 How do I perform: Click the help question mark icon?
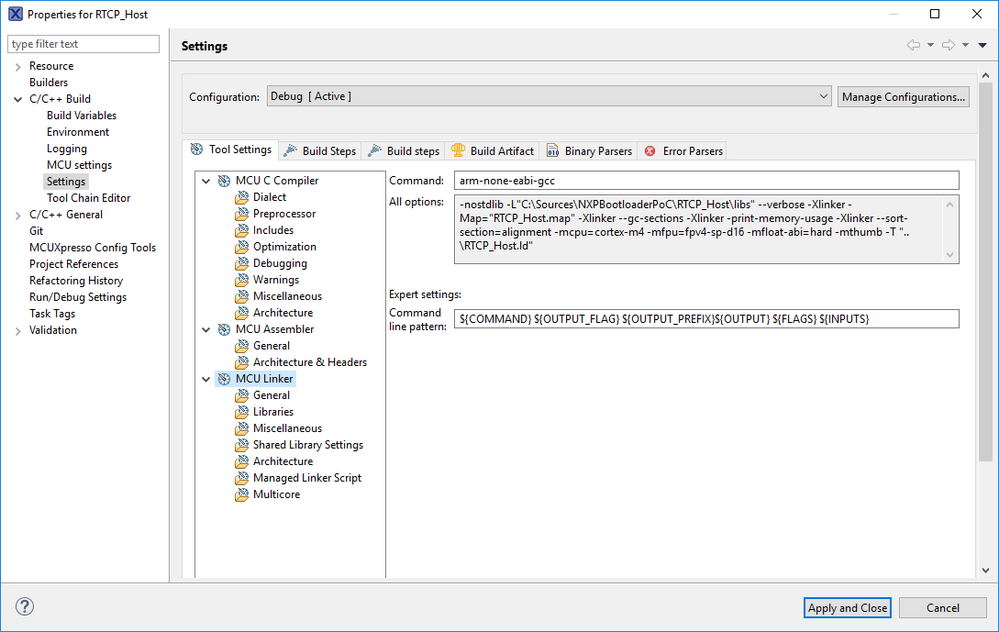coord(25,607)
